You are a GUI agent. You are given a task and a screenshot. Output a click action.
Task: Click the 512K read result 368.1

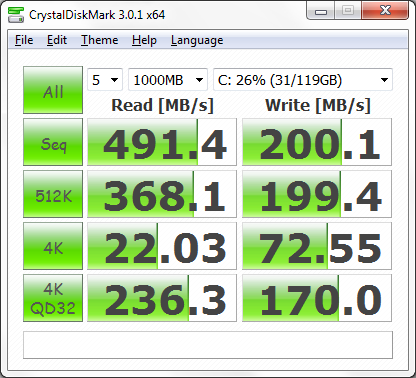point(162,194)
